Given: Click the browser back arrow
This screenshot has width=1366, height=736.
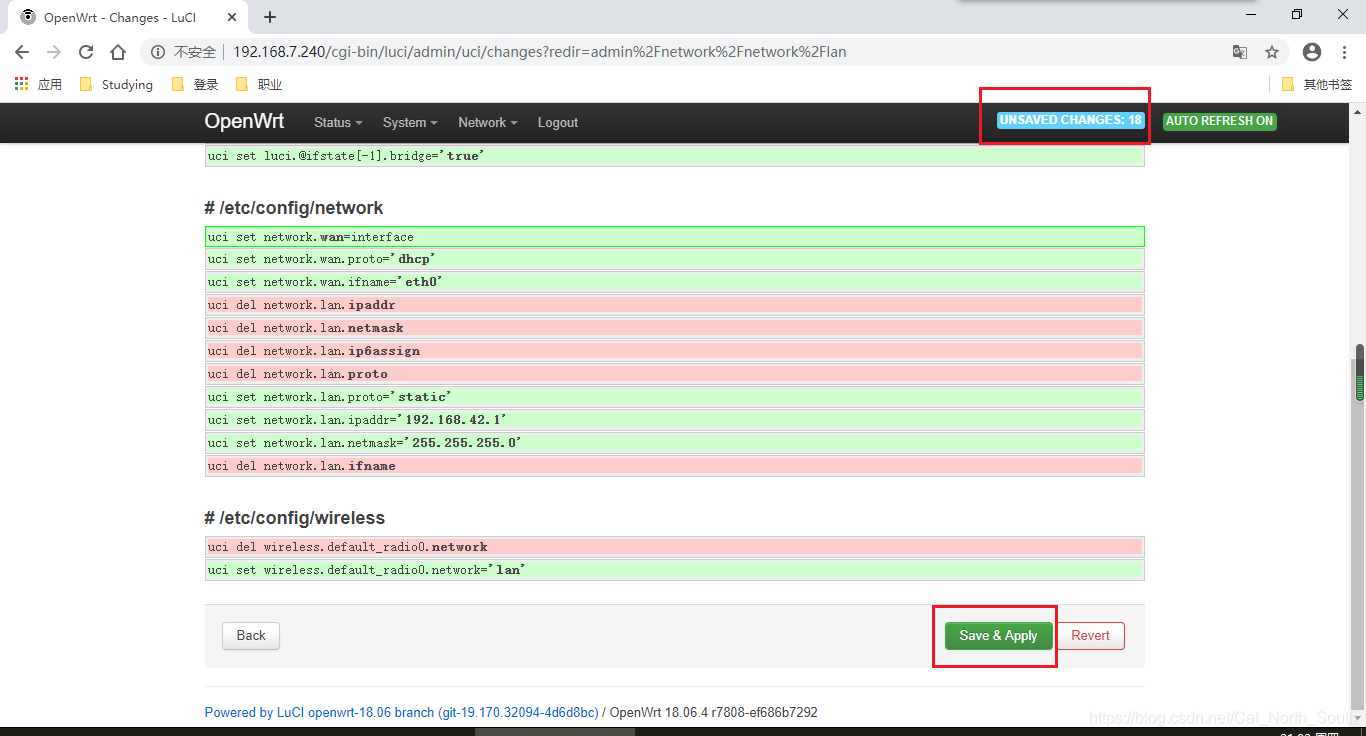Looking at the screenshot, I should coord(22,52).
